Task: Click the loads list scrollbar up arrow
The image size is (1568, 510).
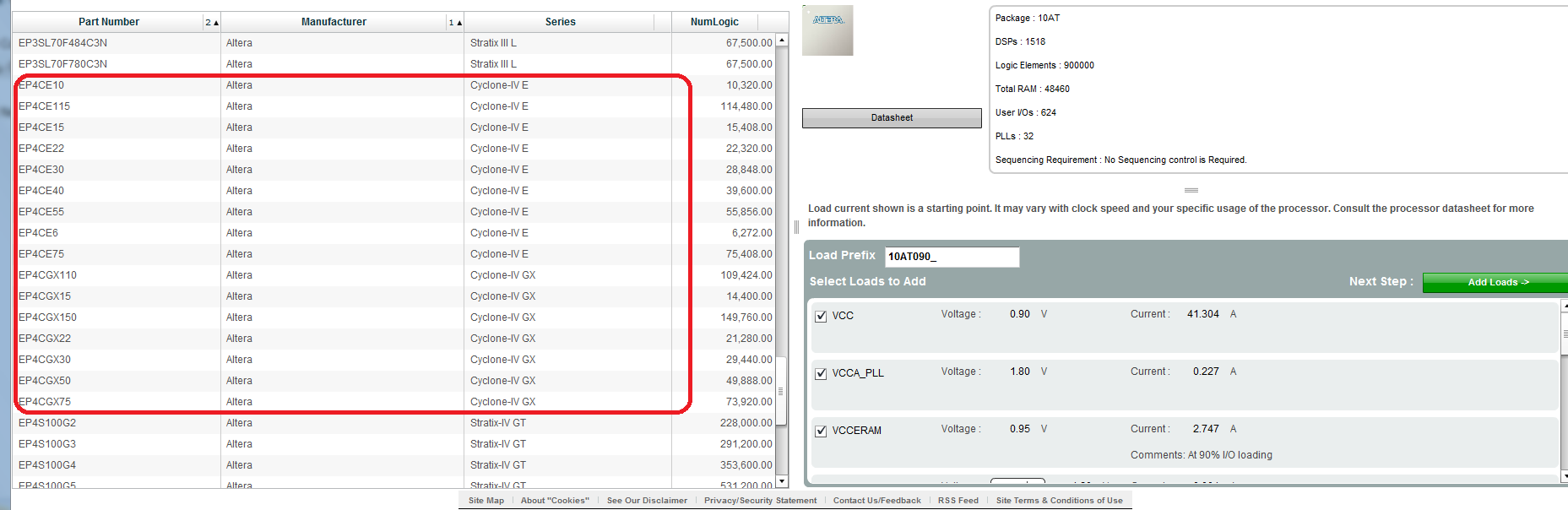Action: (x=1565, y=307)
